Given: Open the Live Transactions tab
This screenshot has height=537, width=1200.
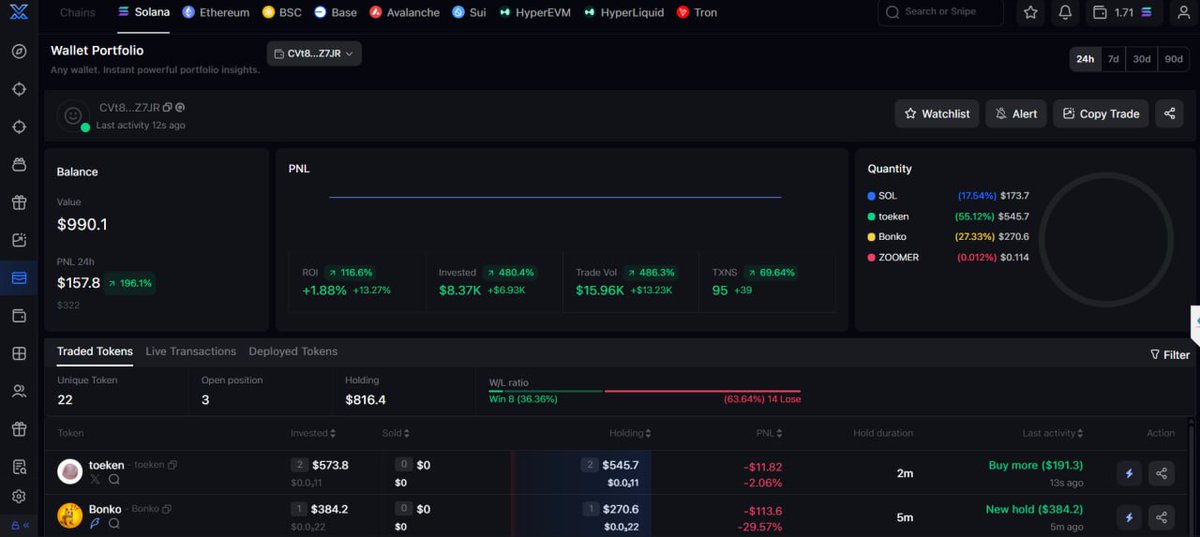Looking at the screenshot, I should 191,352.
